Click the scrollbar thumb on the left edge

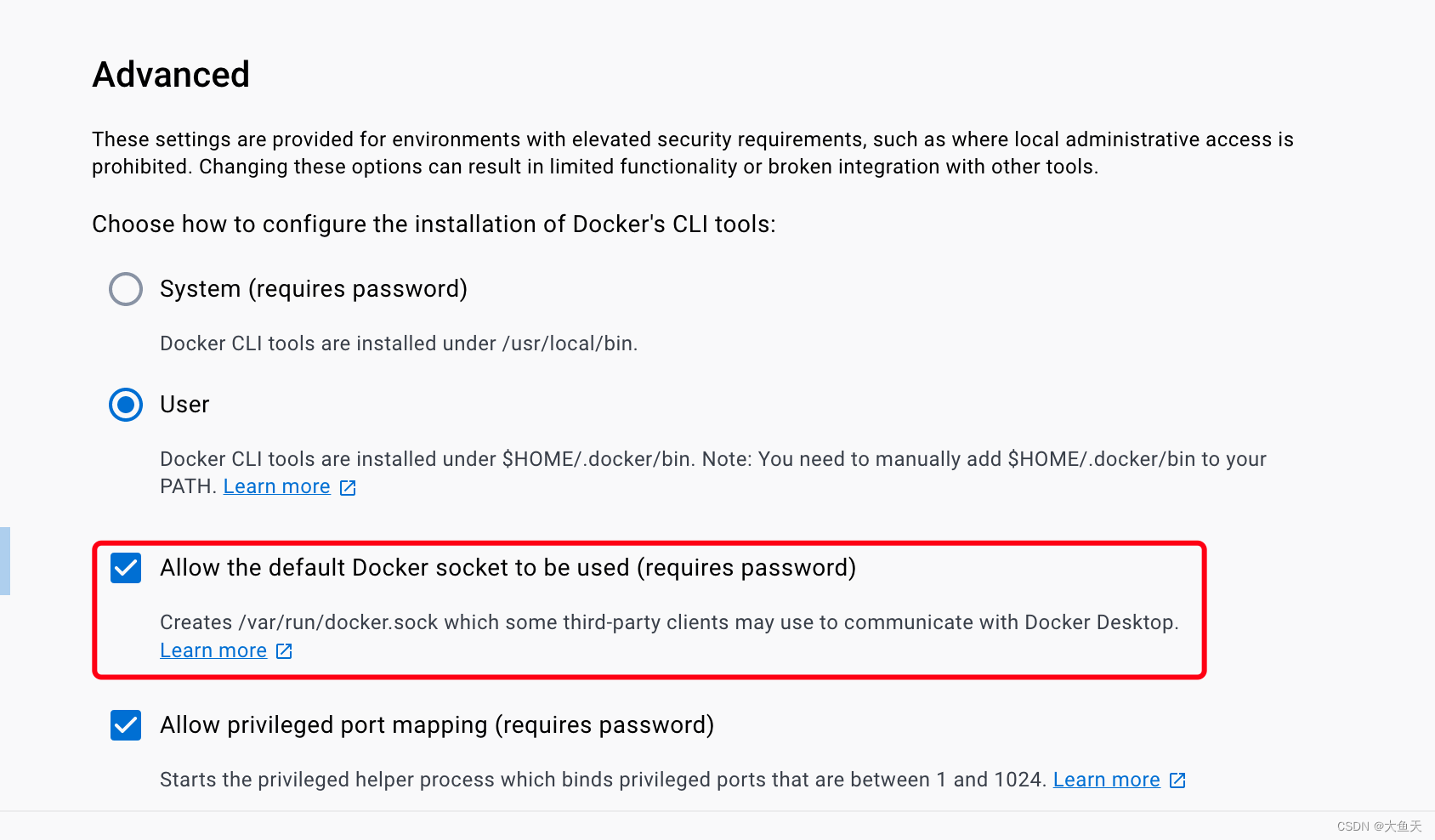coord(5,561)
